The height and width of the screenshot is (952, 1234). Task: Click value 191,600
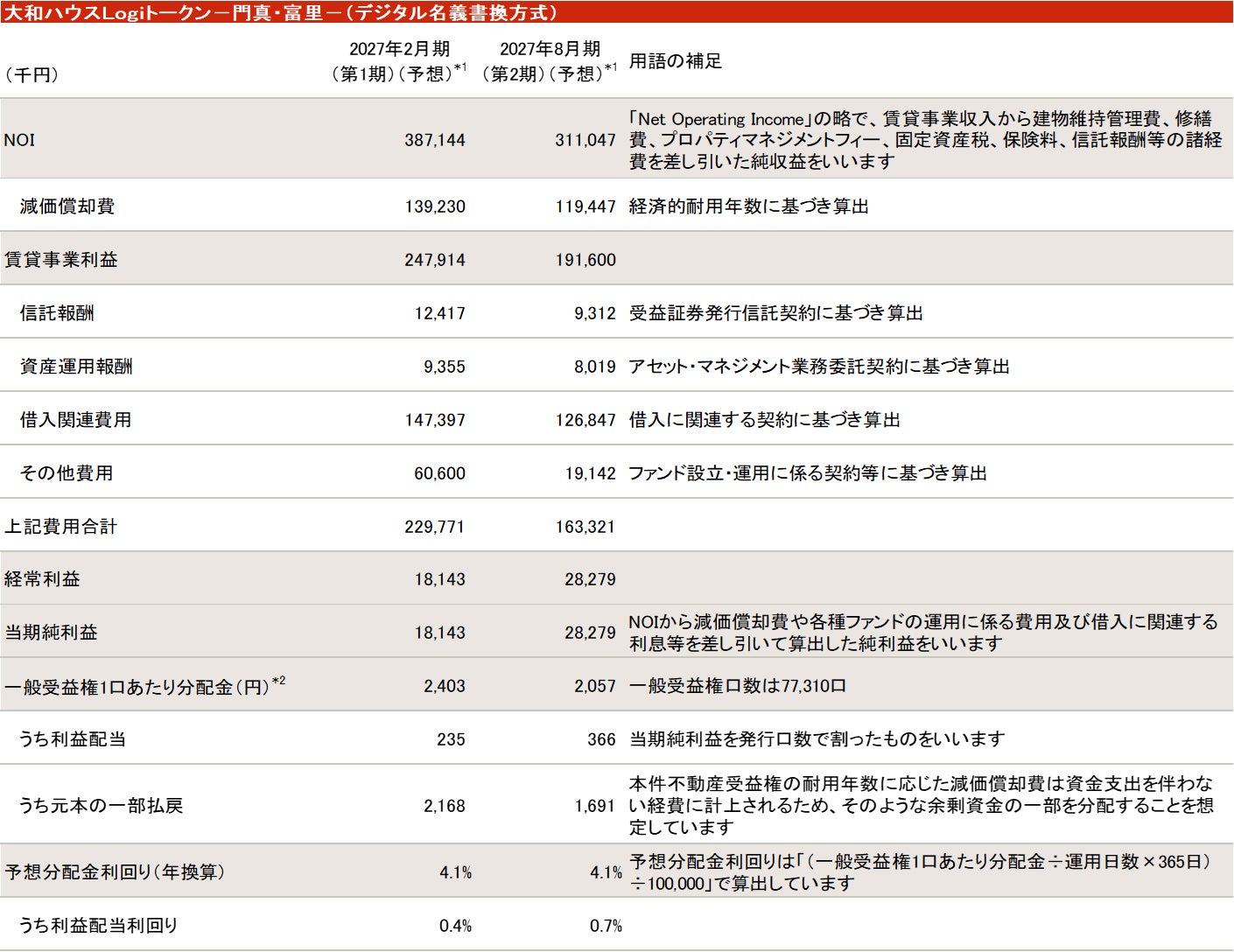pos(585,260)
